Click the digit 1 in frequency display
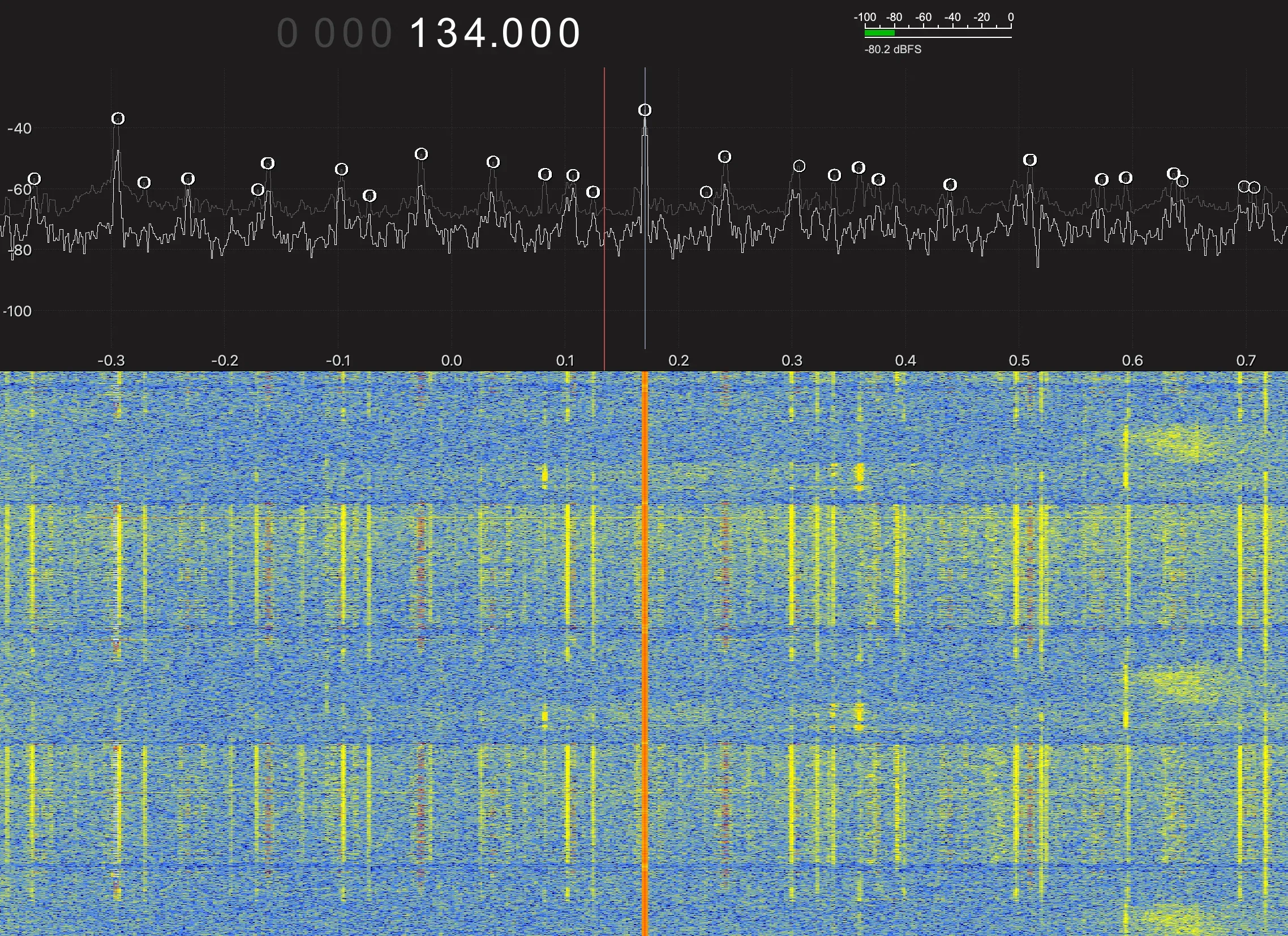The height and width of the screenshot is (936, 1288). pos(419,33)
